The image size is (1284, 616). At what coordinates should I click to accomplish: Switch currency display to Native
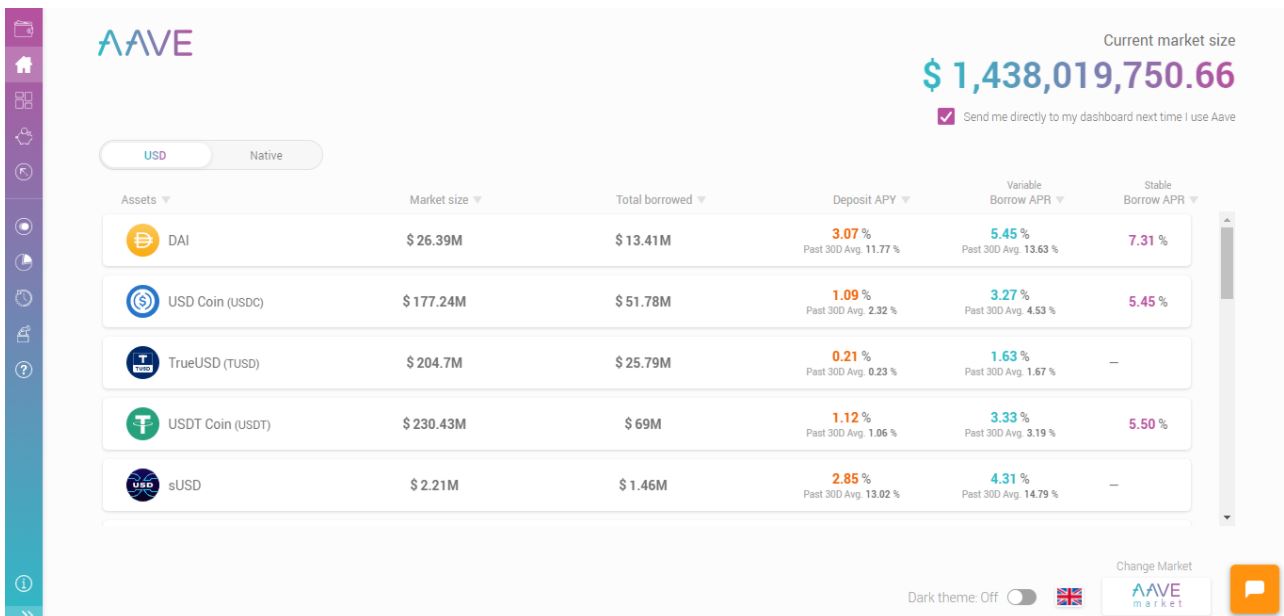[x=266, y=155]
